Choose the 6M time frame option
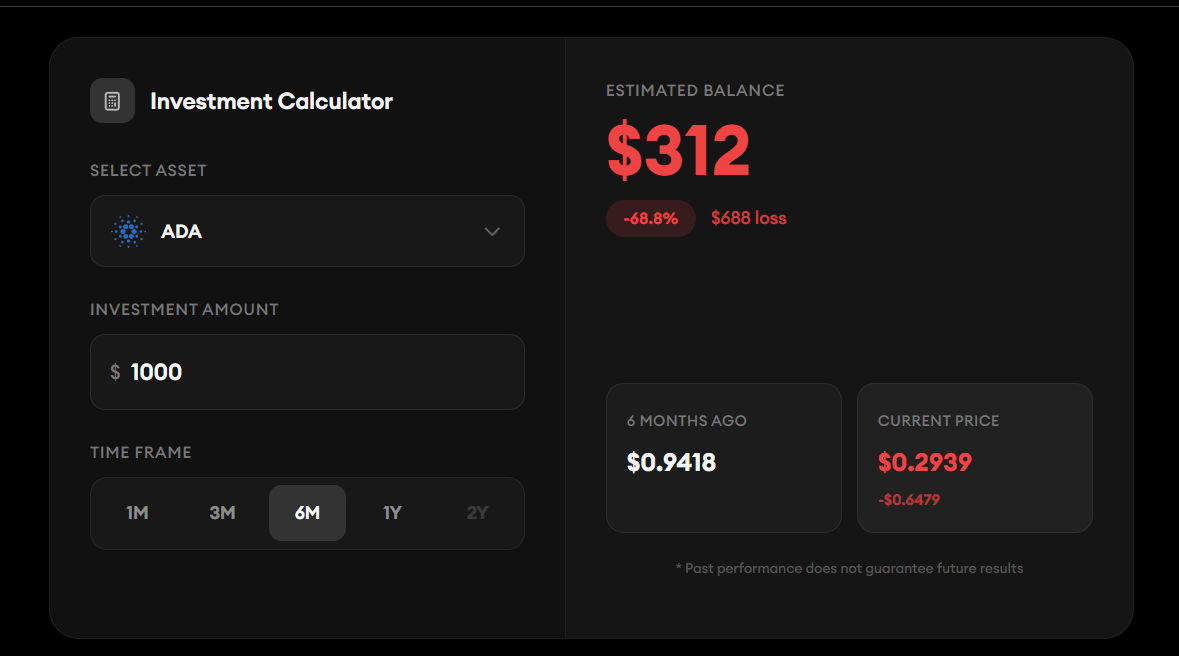 pos(307,513)
